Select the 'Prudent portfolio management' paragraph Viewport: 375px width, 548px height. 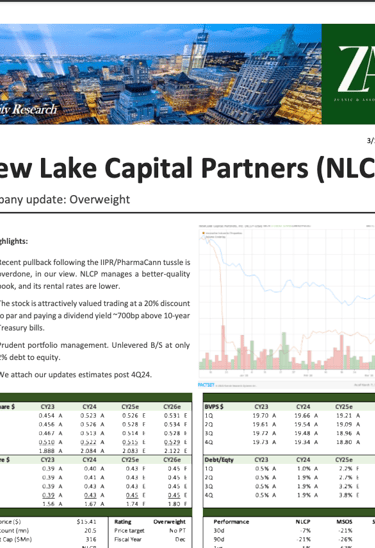[94, 351]
